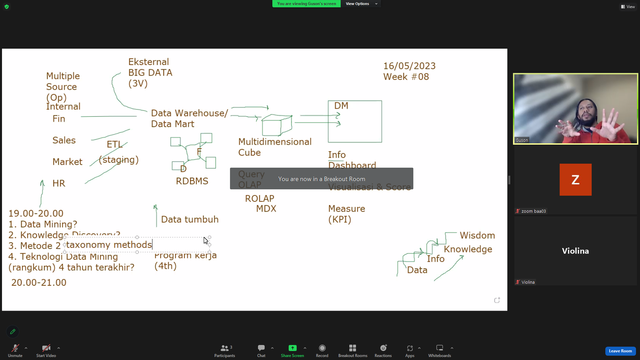The width and height of the screenshot is (640, 360).
Task: Unmute the microphone
Action: tap(15, 350)
